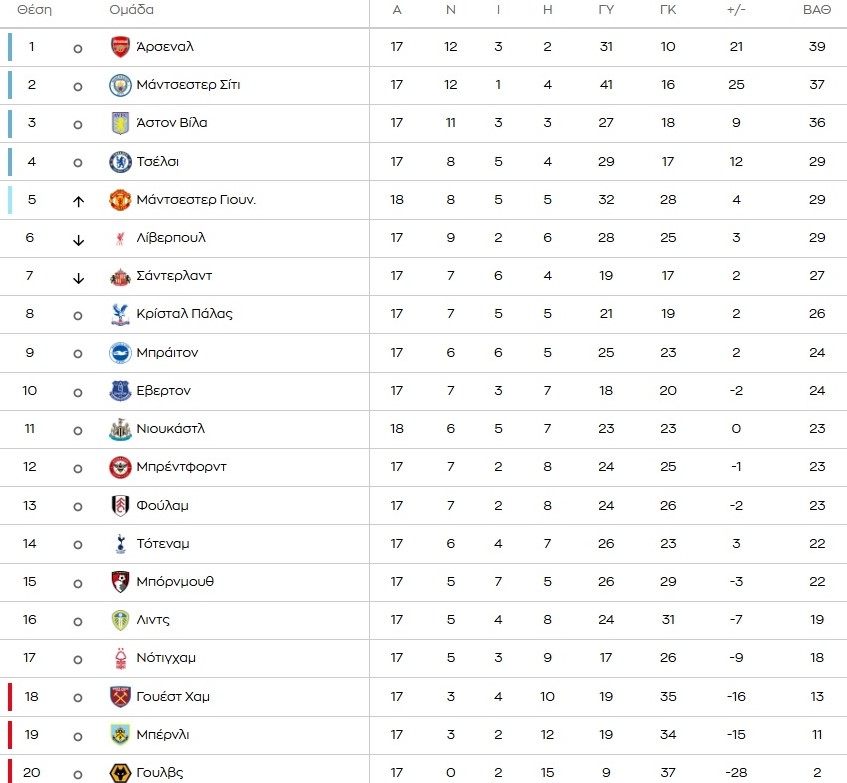847x783 pixels.
Task: Open the Μπράιτον team link
Action: (167, 353)
